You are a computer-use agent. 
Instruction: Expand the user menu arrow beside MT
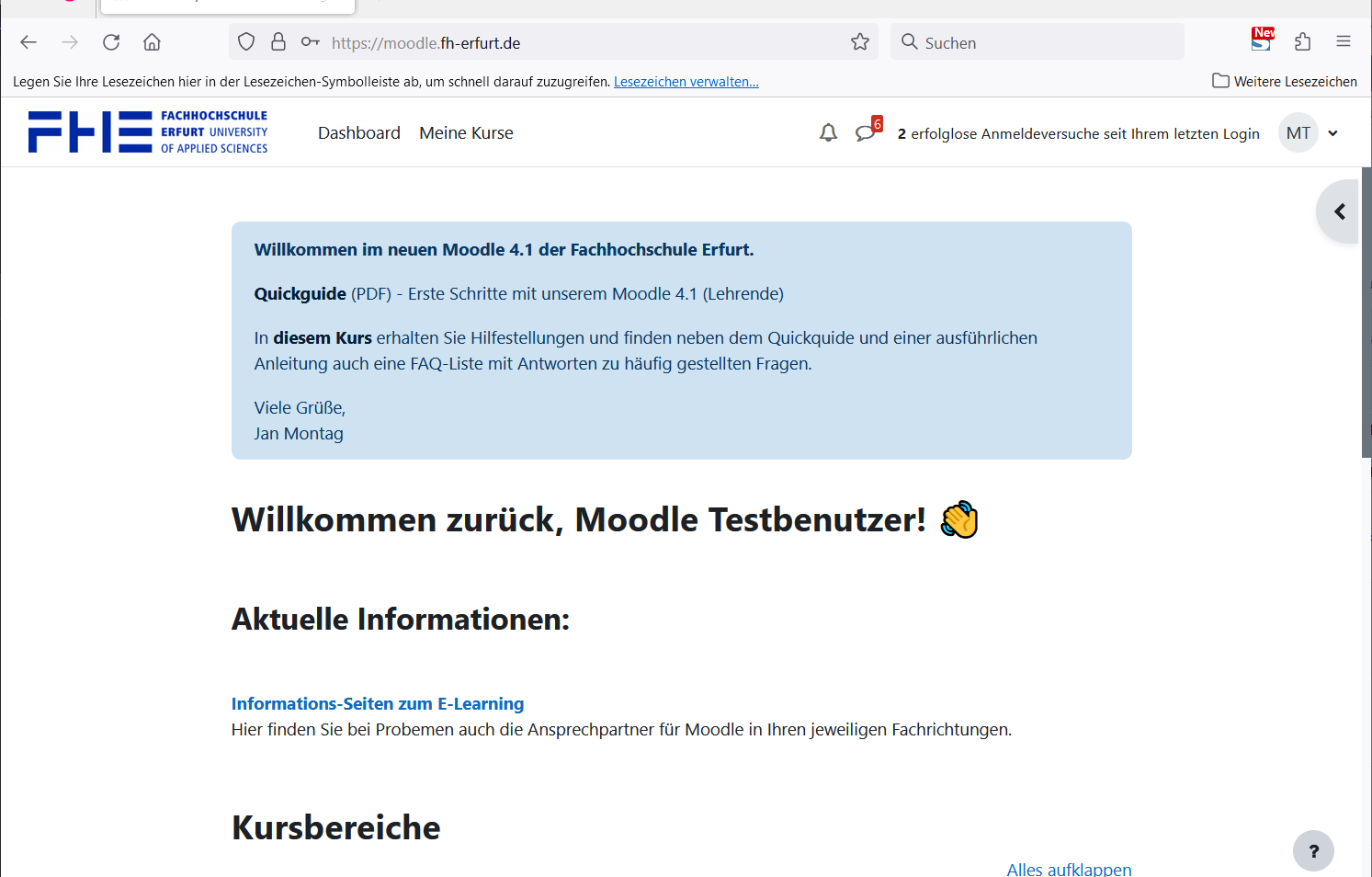(x=1333, y=133)
